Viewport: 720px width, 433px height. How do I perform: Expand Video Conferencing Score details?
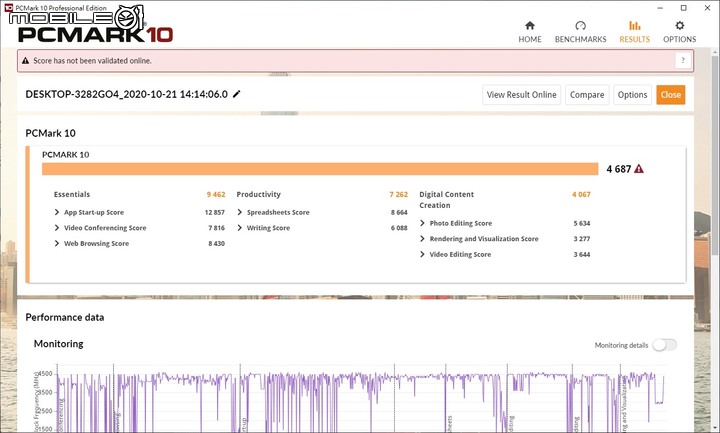[x=57, y=228]
